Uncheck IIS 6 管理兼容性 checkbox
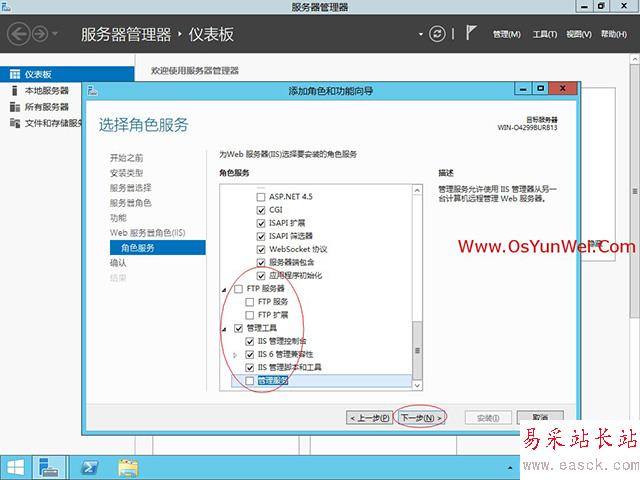Image resolution: width=640 pixels, height=480 pixels. pyautogui.click(x=249, y=354)
